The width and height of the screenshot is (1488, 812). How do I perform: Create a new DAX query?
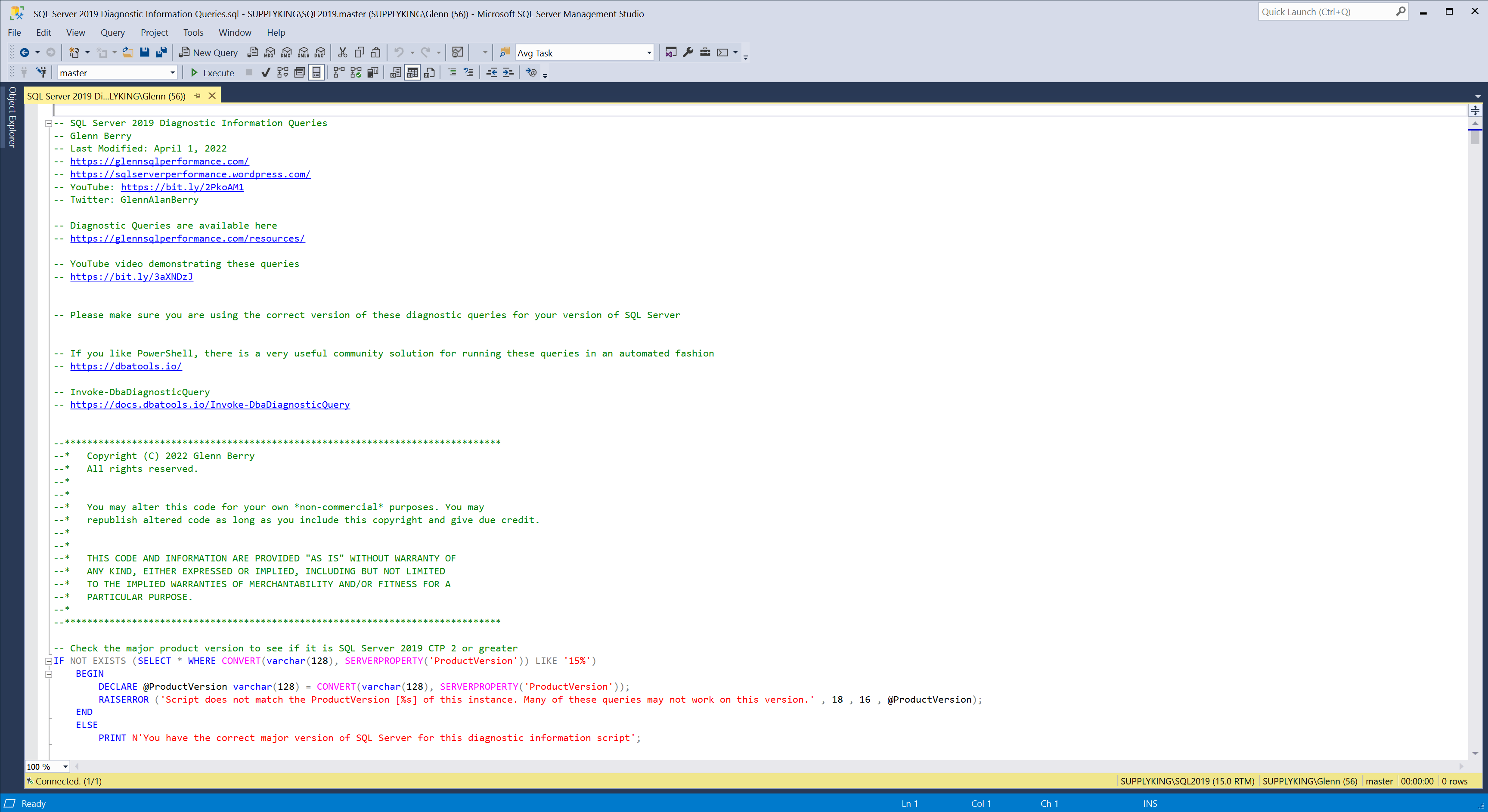[319, 53]
